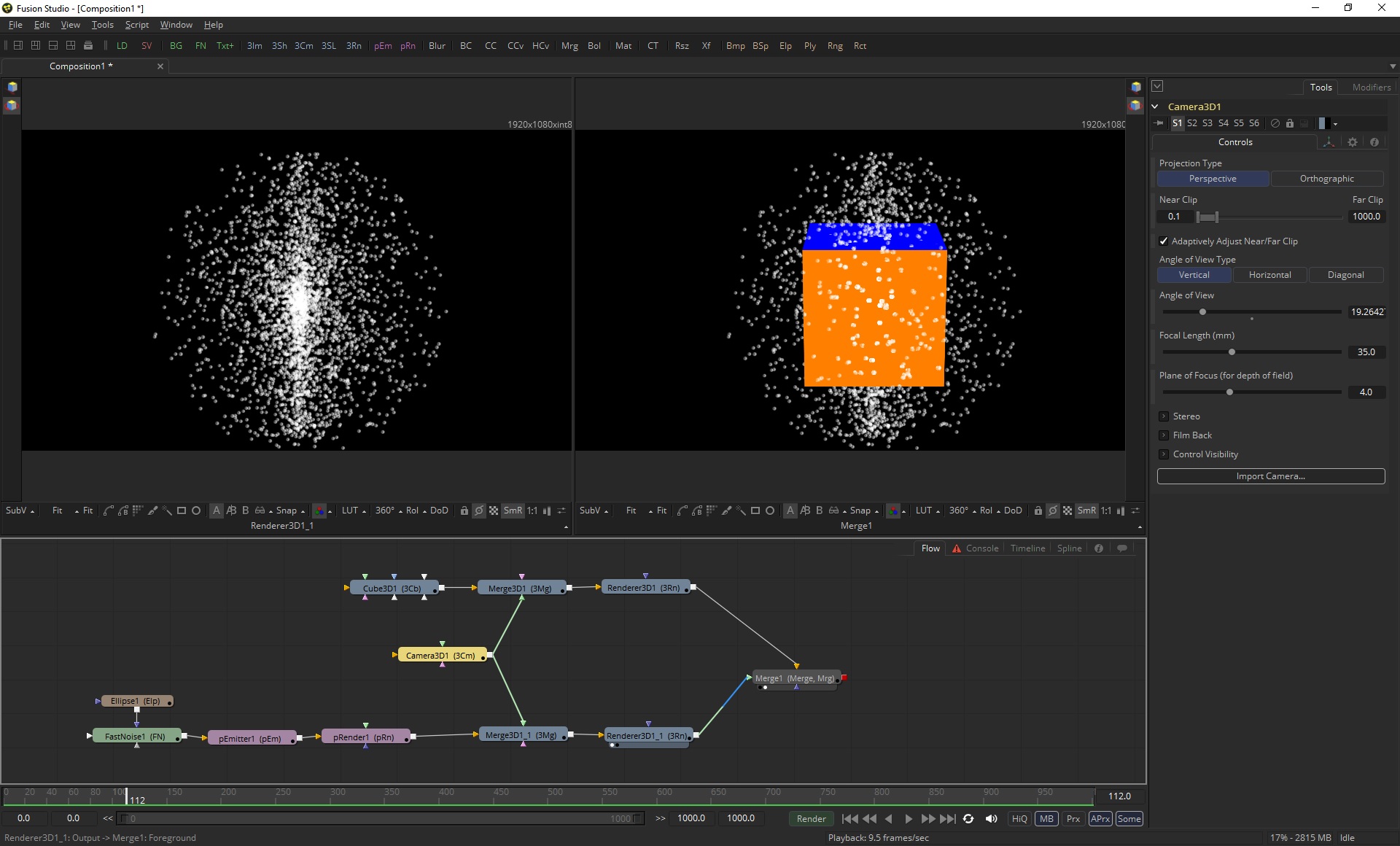Lock the Camera3D1 tool controls

coord(1289,123)
